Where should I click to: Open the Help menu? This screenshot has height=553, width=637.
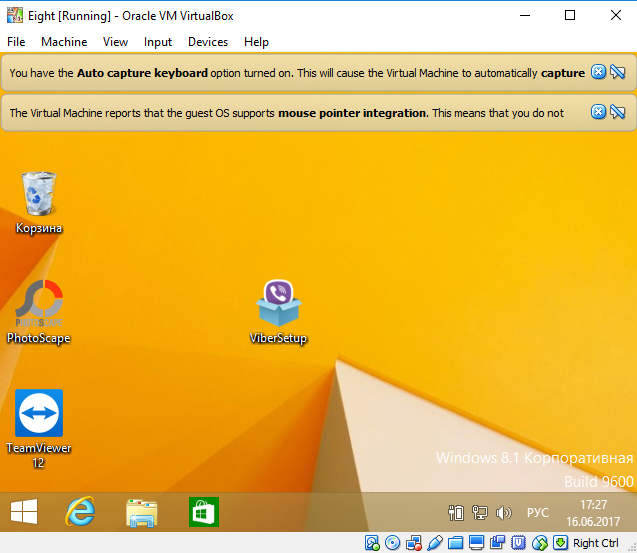256,42
